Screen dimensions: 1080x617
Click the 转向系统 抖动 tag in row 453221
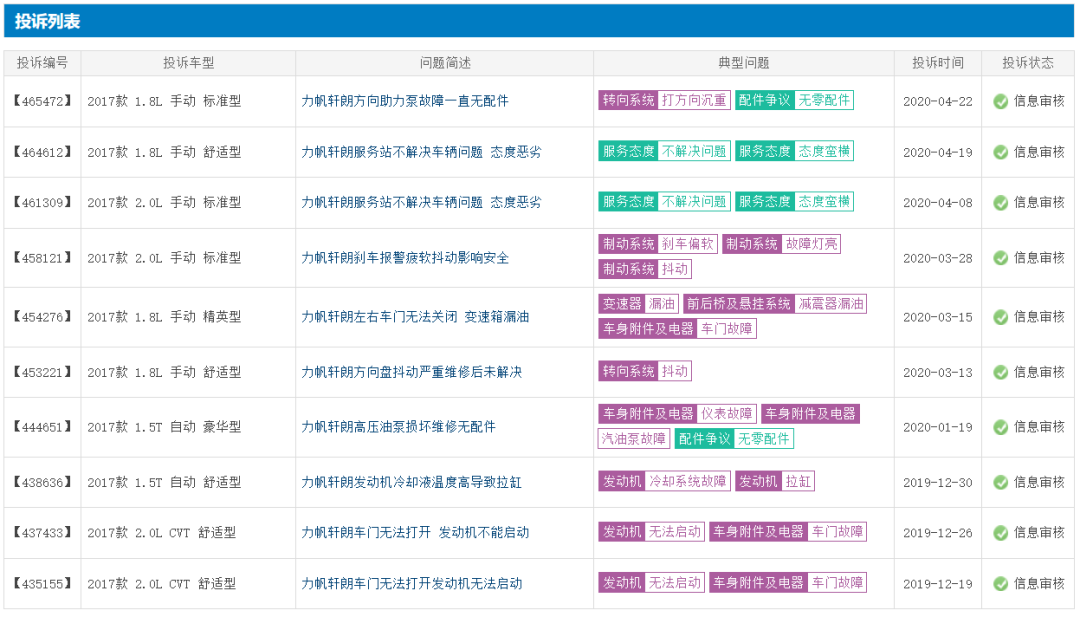pyautogui.click(x=645, y=371)
